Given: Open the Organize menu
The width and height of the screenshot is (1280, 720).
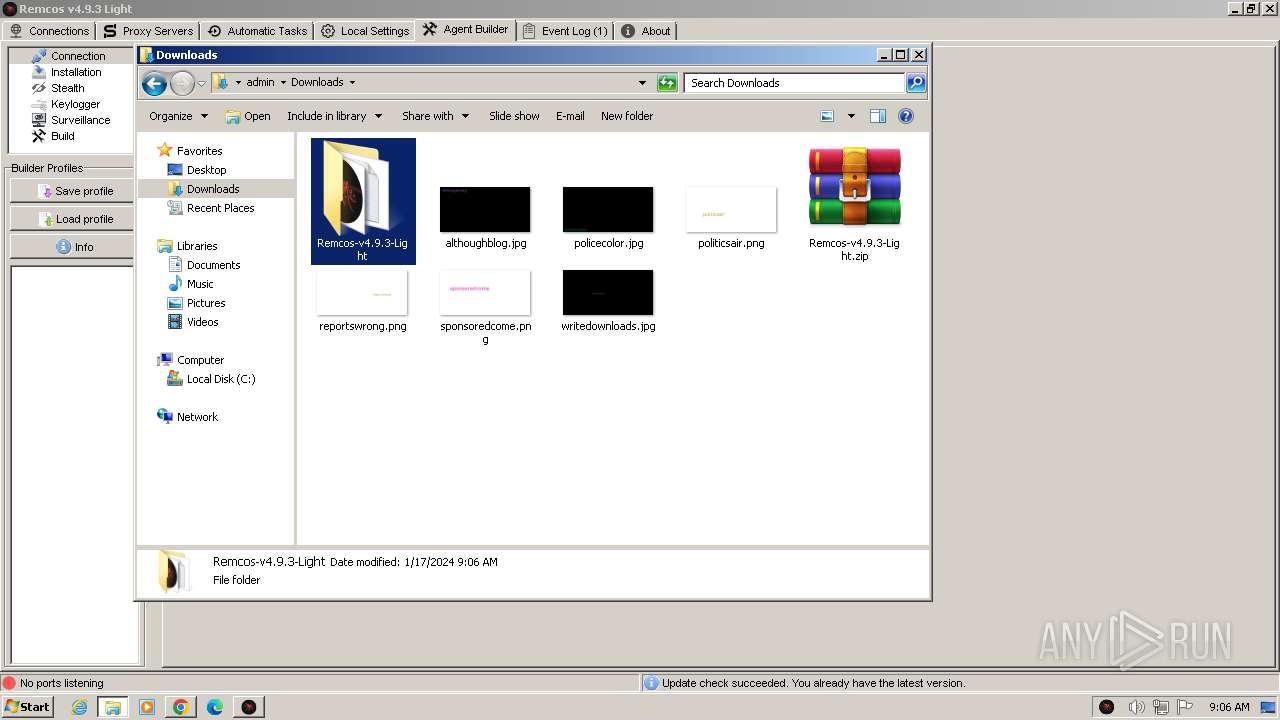Looking at the screenshot, I should pos(178,116).
